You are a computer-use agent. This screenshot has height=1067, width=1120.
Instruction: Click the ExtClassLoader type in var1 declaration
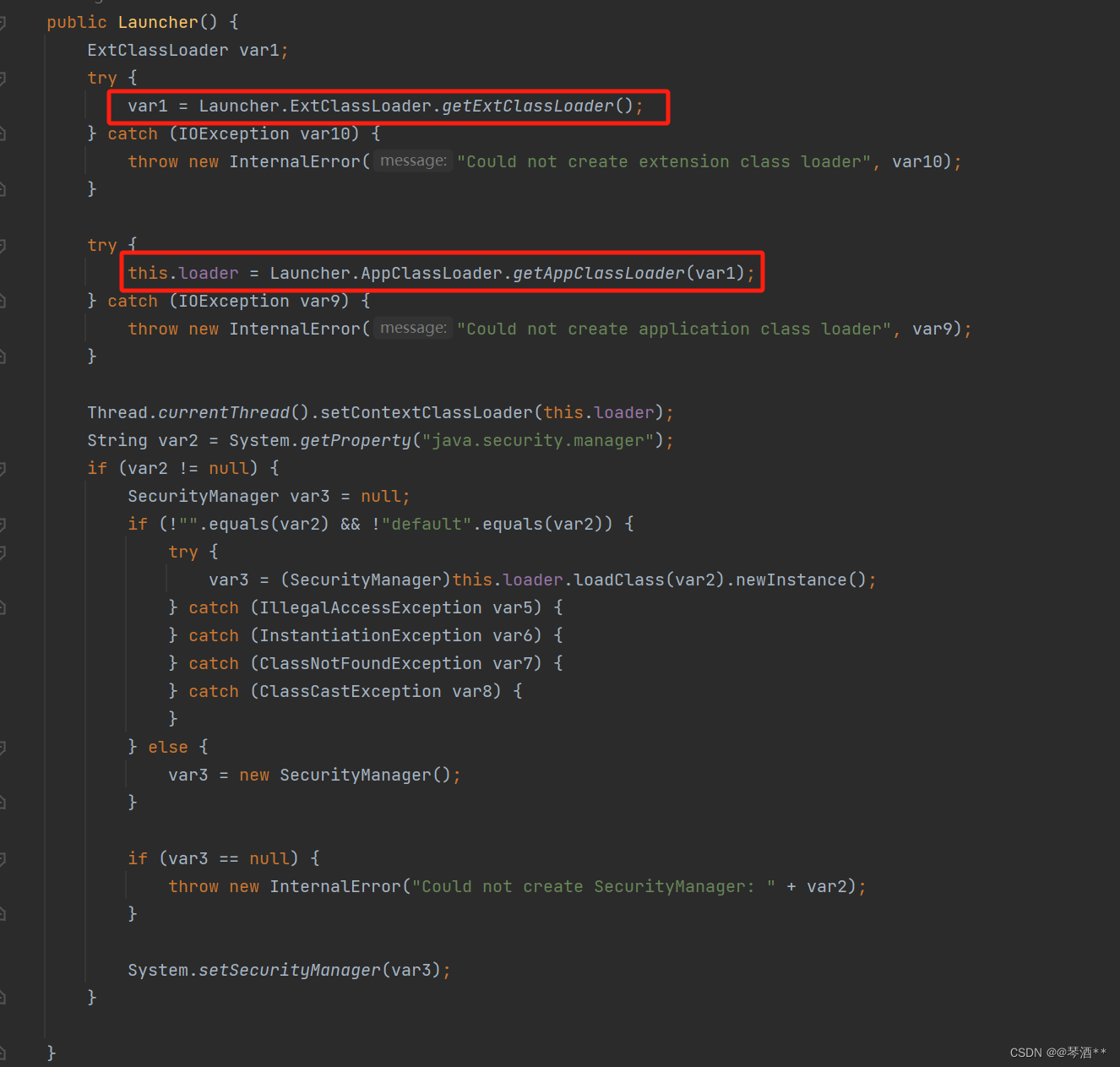158,51
